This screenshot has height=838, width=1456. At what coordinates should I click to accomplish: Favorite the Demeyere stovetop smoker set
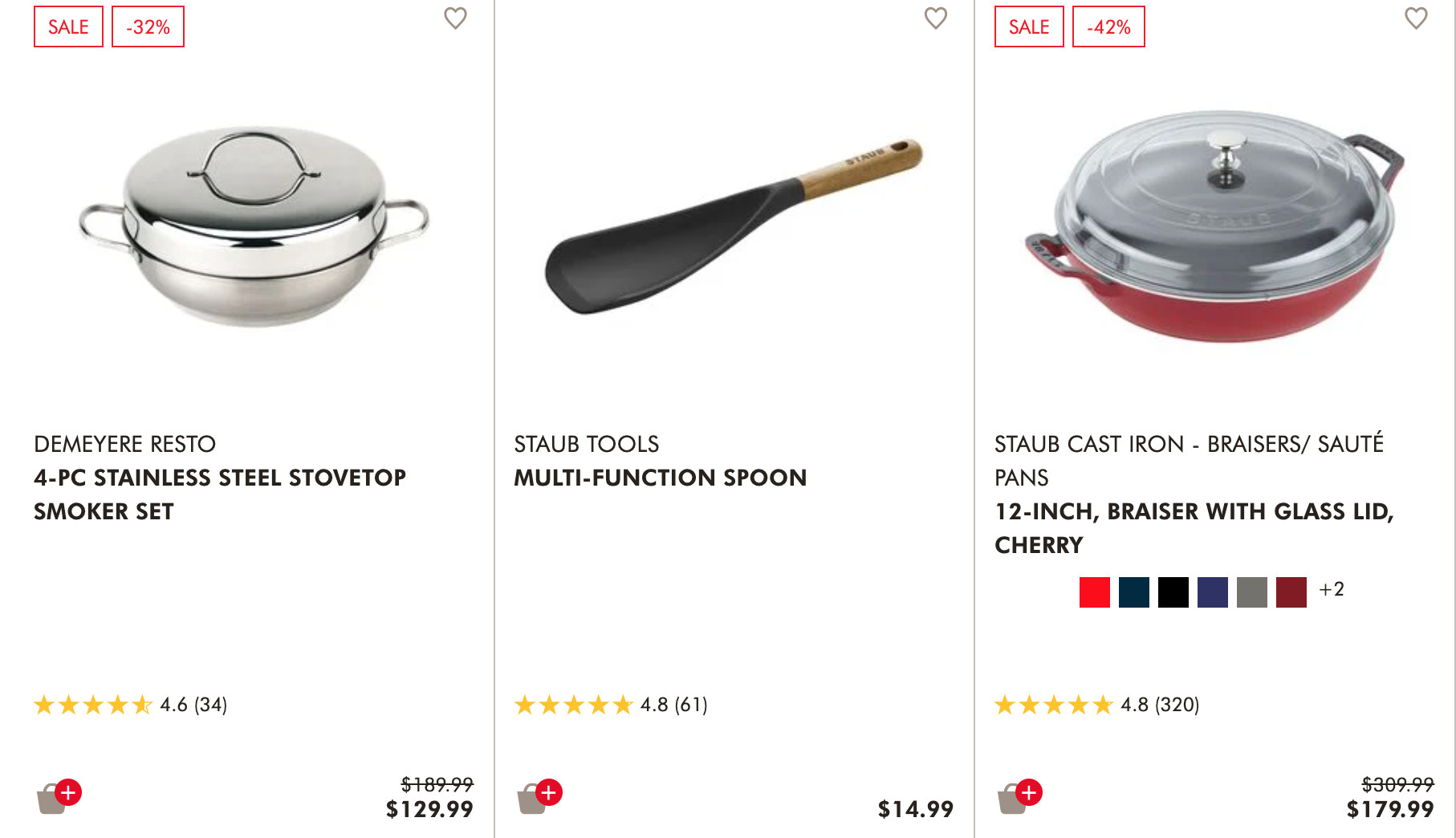click(455, 18)
